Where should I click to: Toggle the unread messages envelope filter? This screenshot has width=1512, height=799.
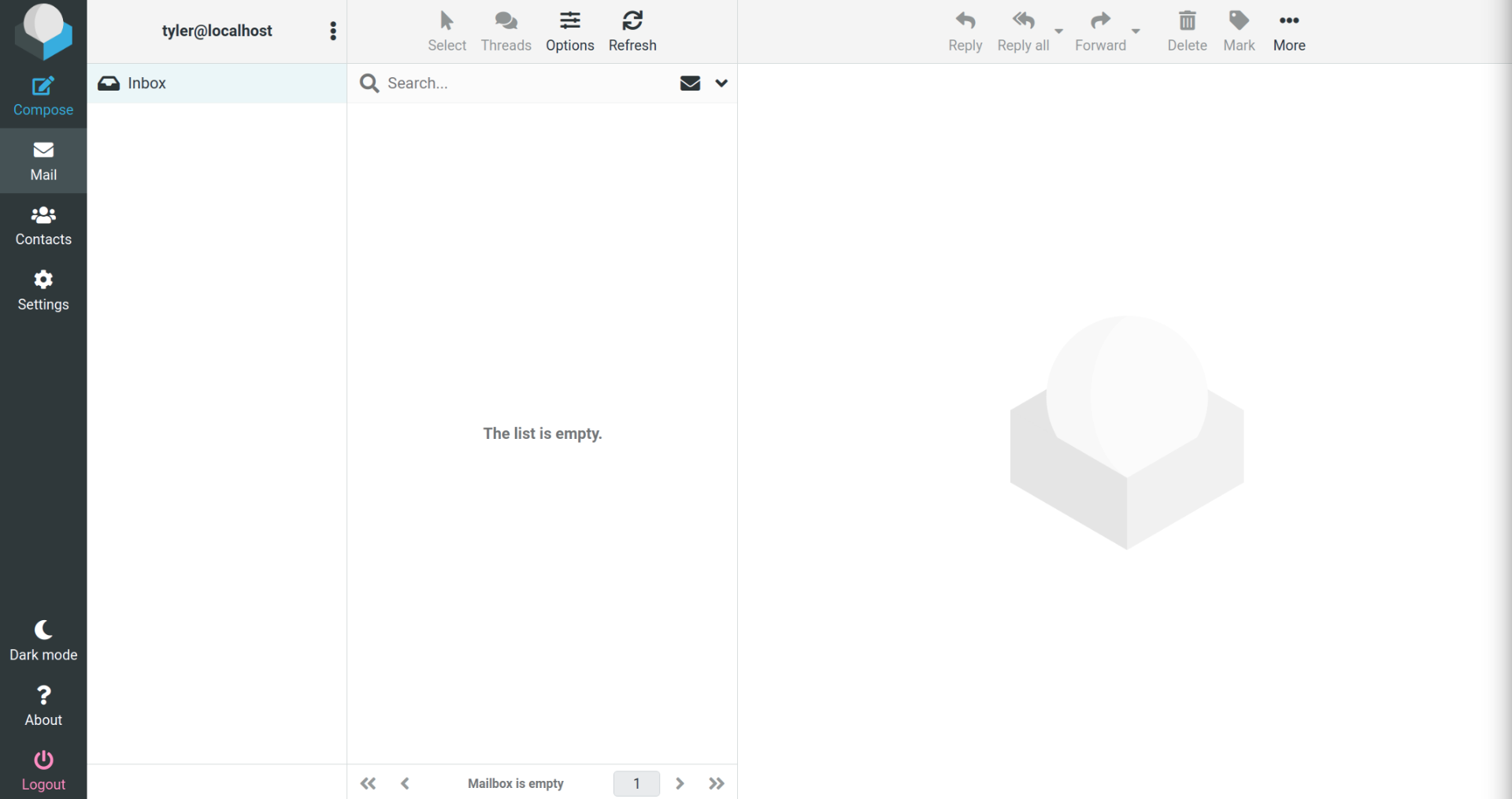(690, 84)
